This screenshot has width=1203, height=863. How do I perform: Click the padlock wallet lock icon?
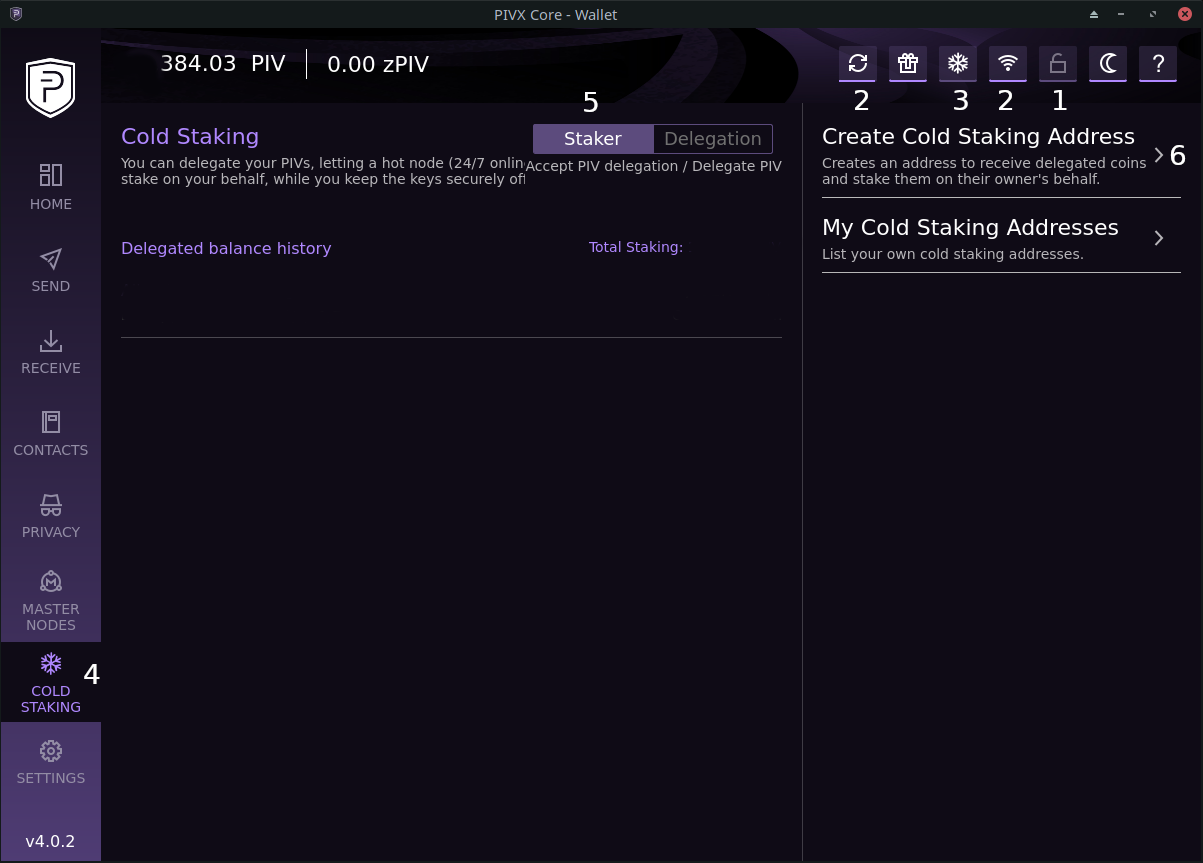pyautogui.click(x=1057, y=64)
